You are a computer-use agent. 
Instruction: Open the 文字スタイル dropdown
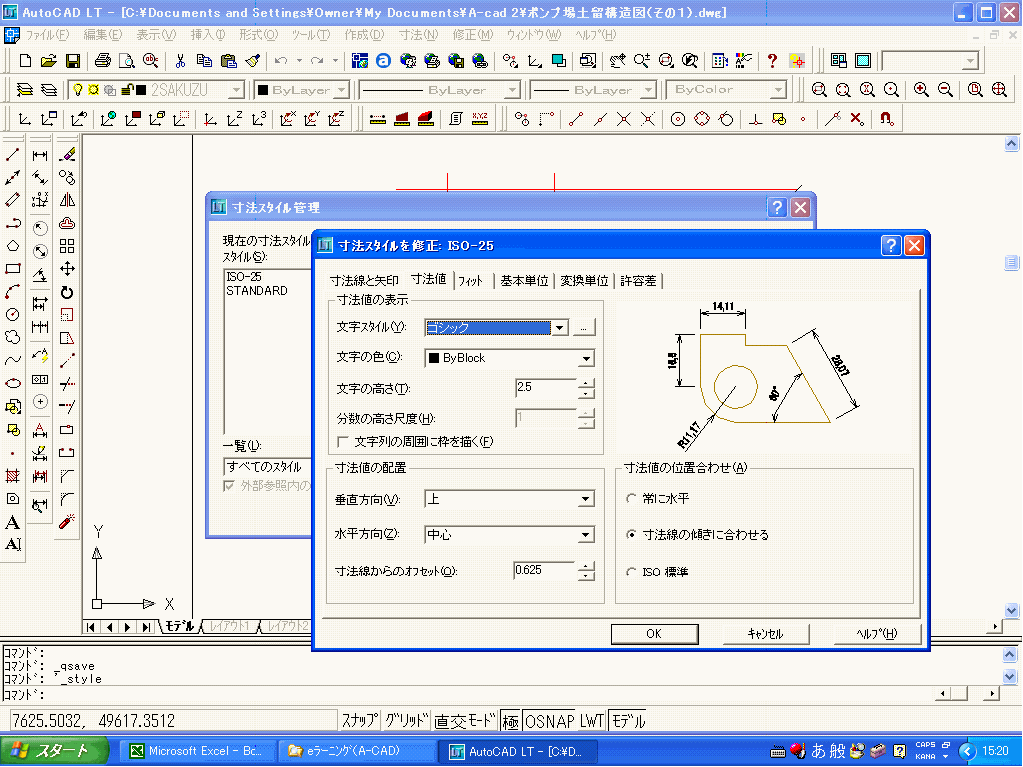[559, 327]
